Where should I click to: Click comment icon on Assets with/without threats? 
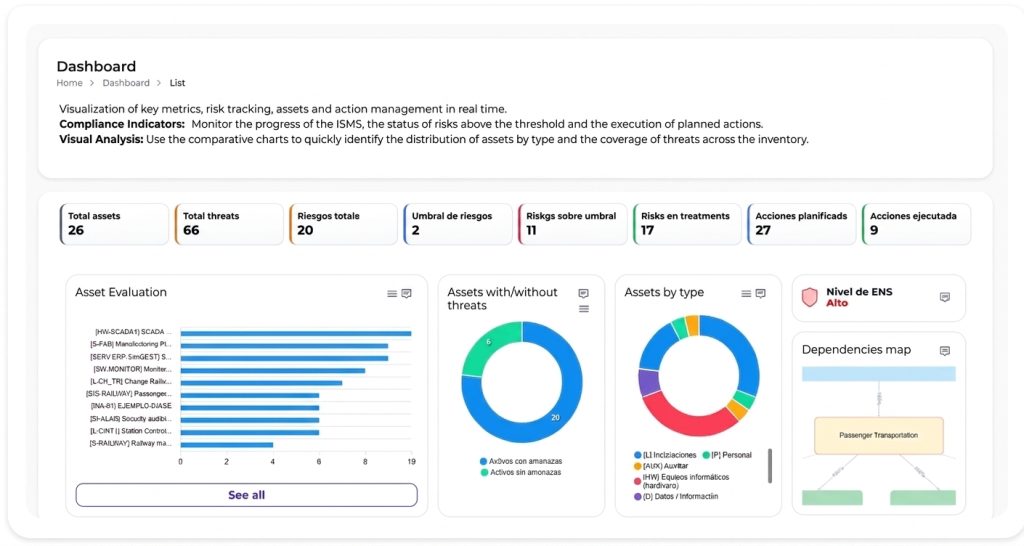pyautogui.click(x=583, y=294)
